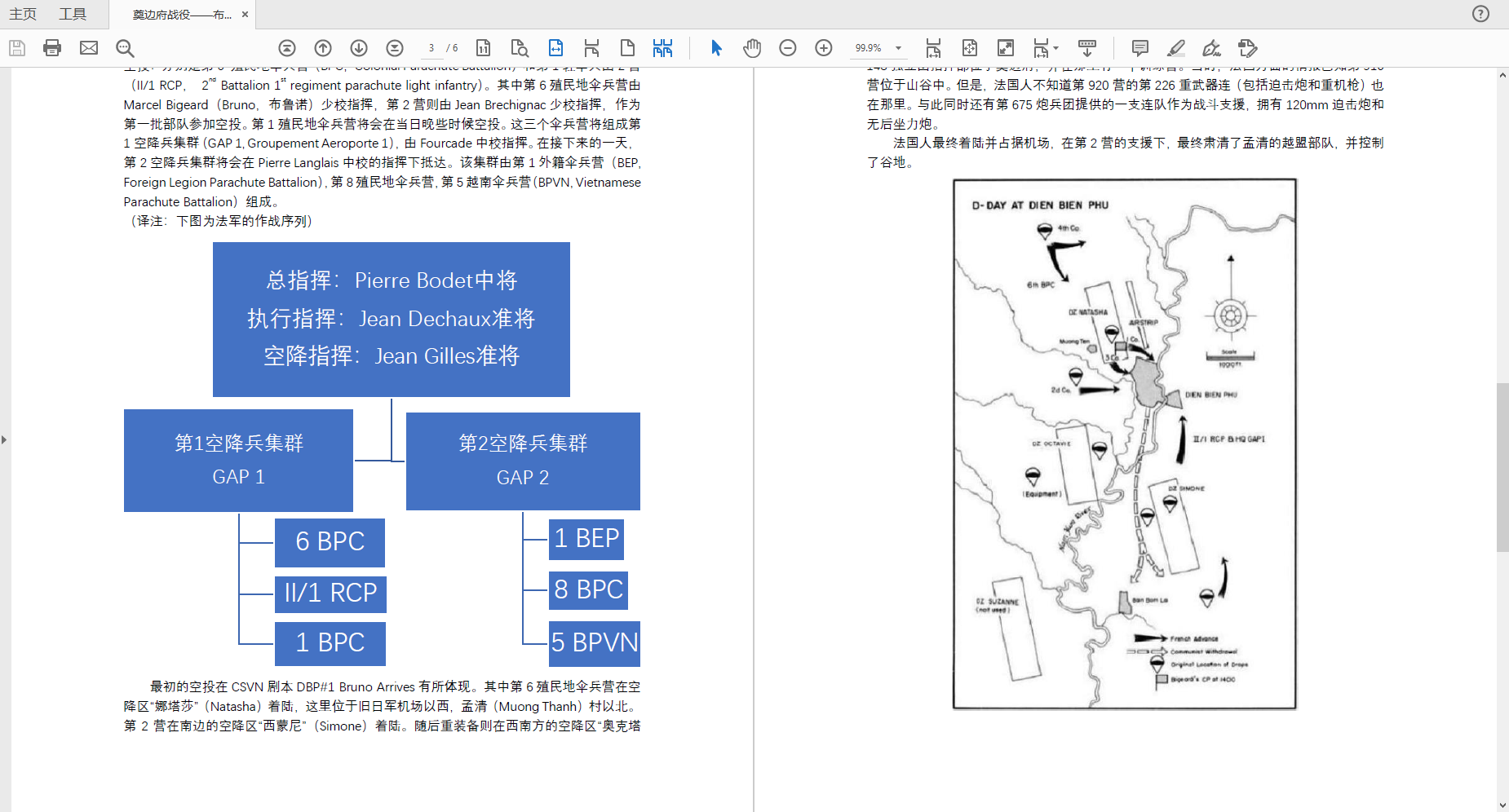Image resolution: width=1509 pixels, height=812 pixels.
Task: Open the 主页 tab
Action: point(23,14)
